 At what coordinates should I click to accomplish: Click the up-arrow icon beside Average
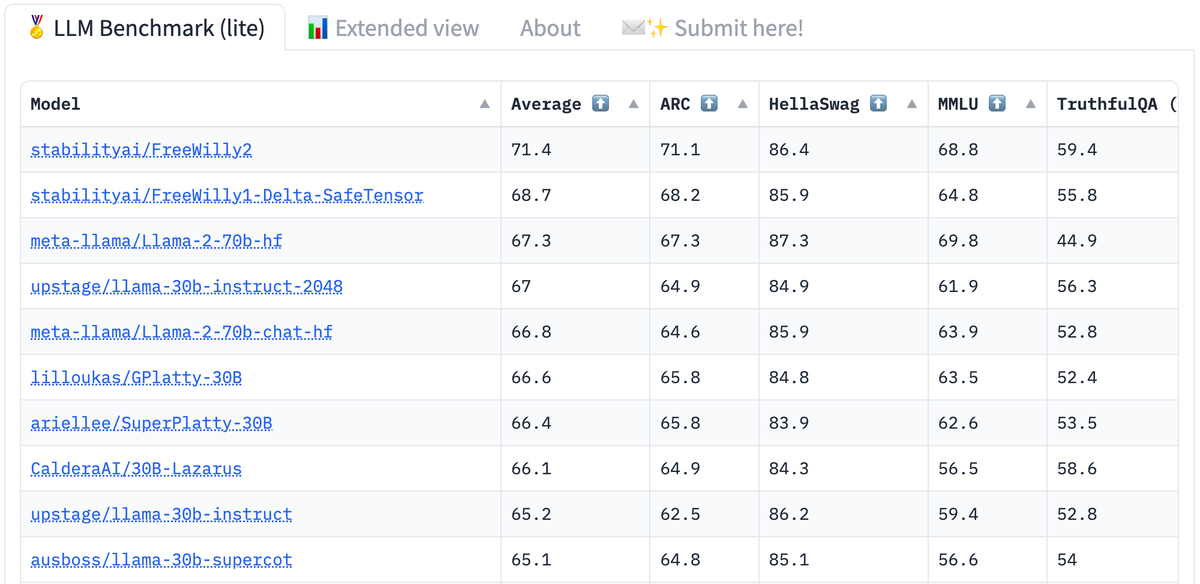click(600, 104)
